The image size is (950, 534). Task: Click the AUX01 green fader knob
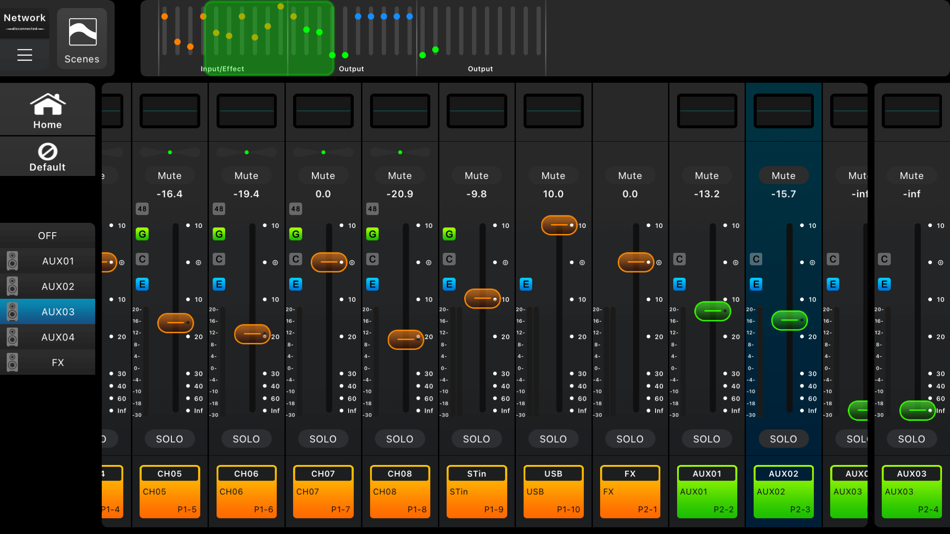point(712,312)
